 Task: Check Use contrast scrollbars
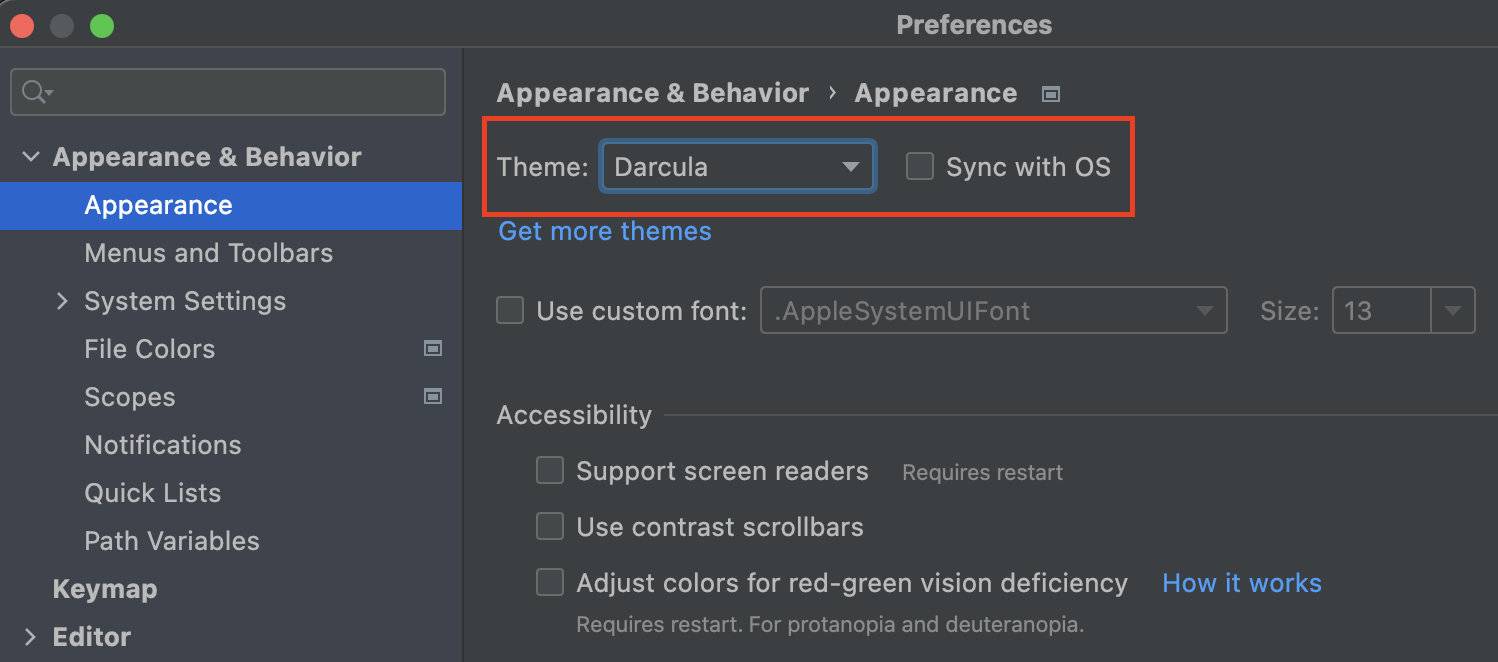point(550,526)
